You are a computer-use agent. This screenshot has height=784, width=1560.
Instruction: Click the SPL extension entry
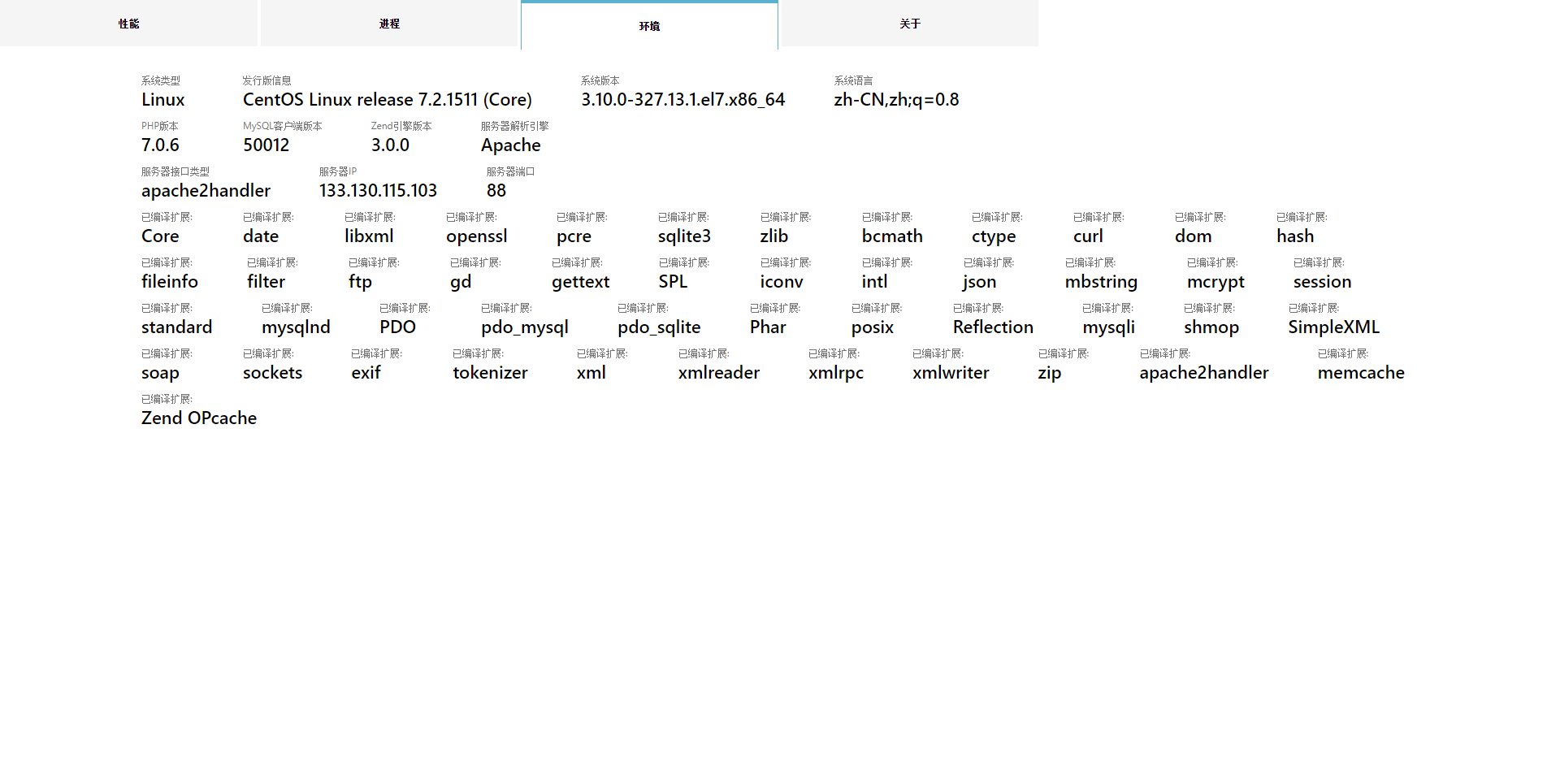(673, 282)
